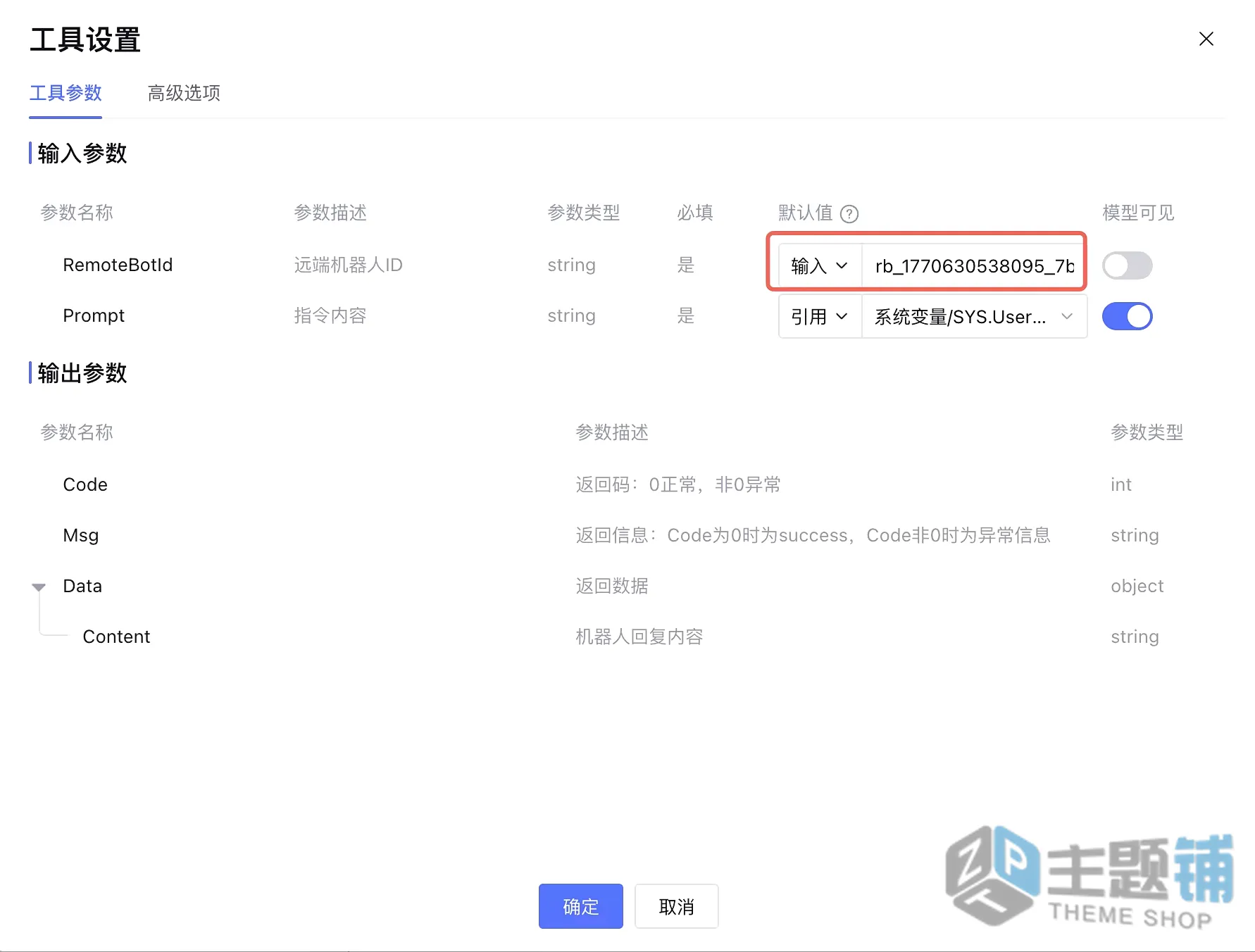Disable model visibility for Prompt

point(1127,316)
